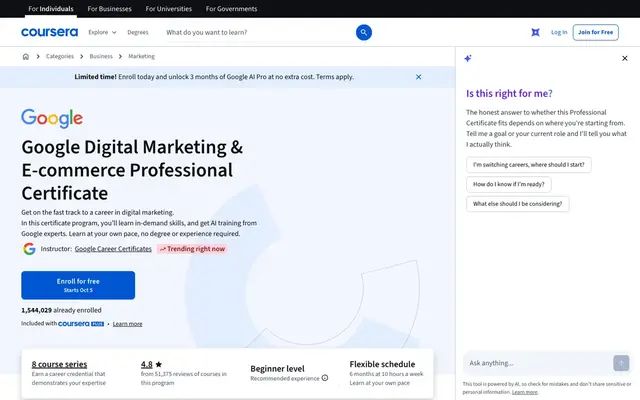
Task: Click the Google G instructor avatar
Action: coord(29,249)
